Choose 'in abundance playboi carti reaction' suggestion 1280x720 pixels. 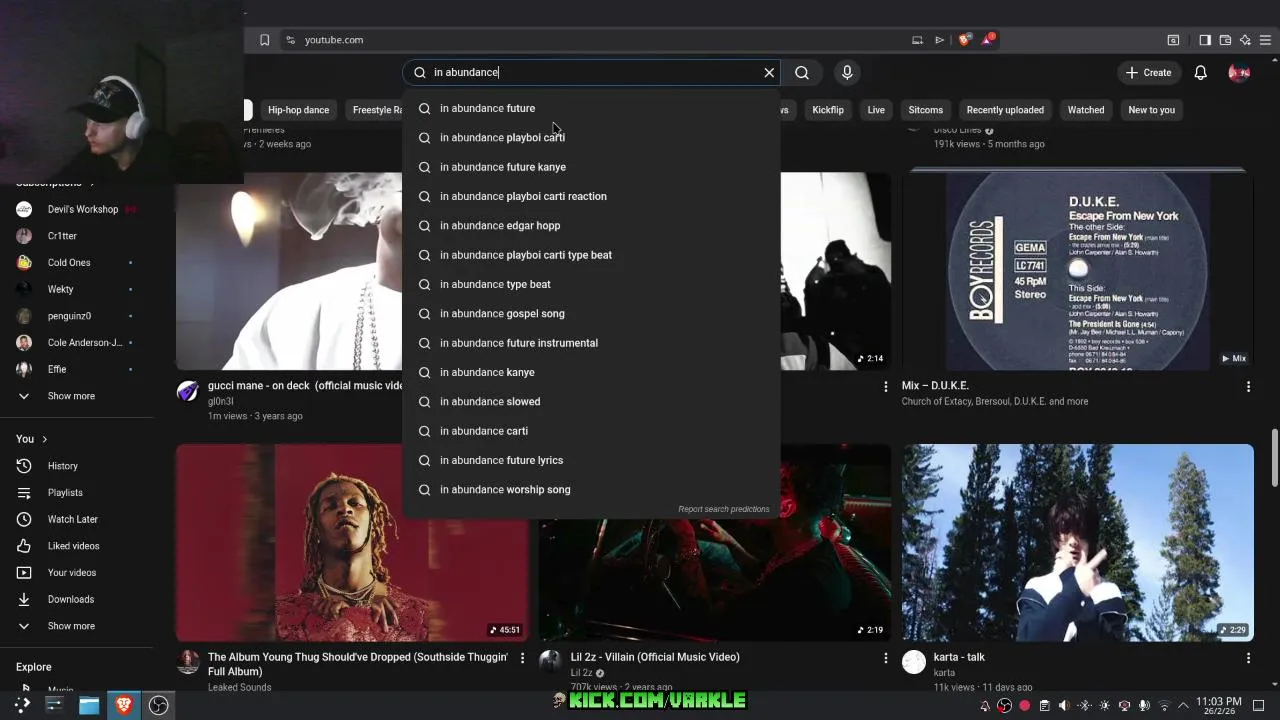click(x=591, y=196)
